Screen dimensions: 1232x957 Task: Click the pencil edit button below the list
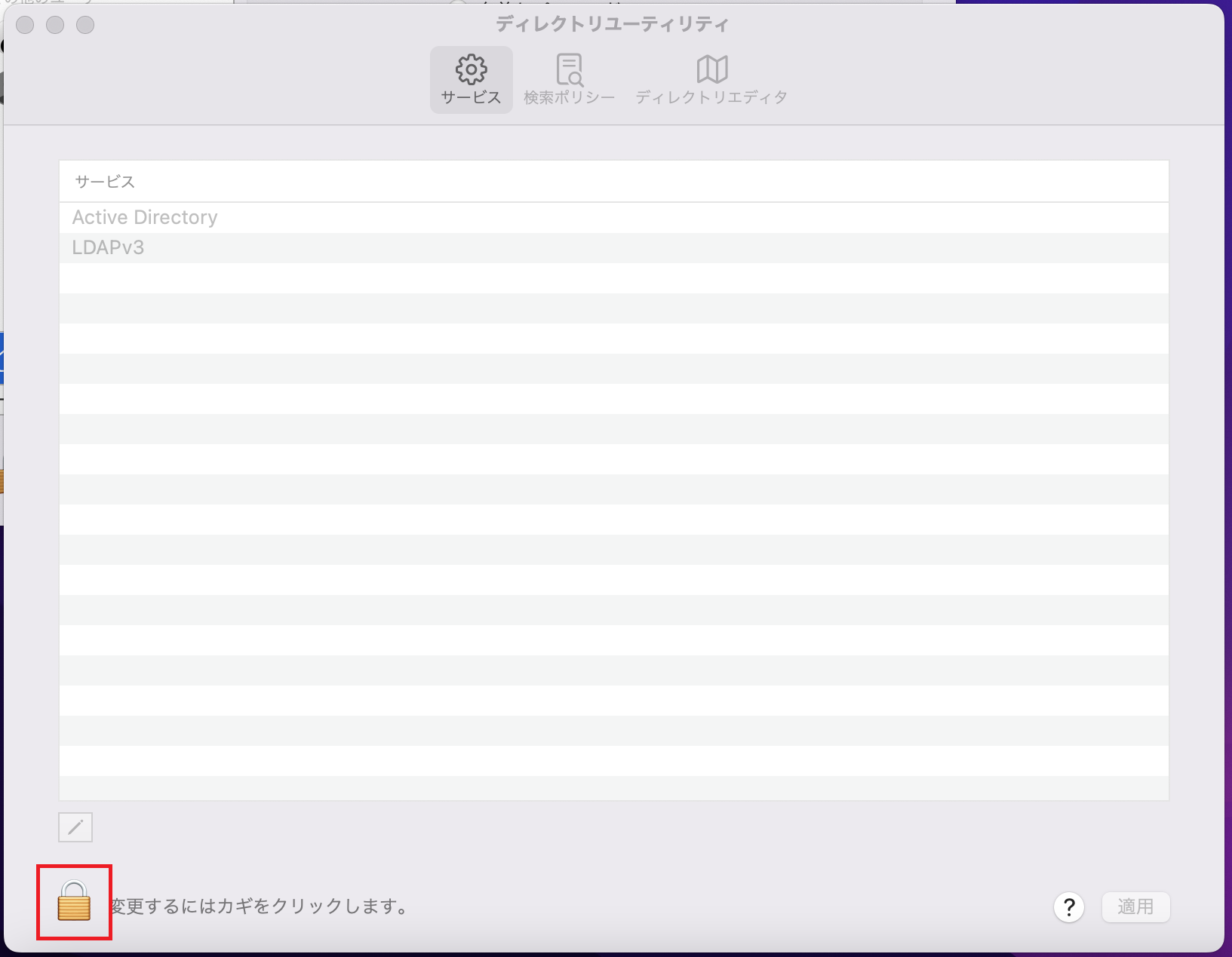pos(75,827)
